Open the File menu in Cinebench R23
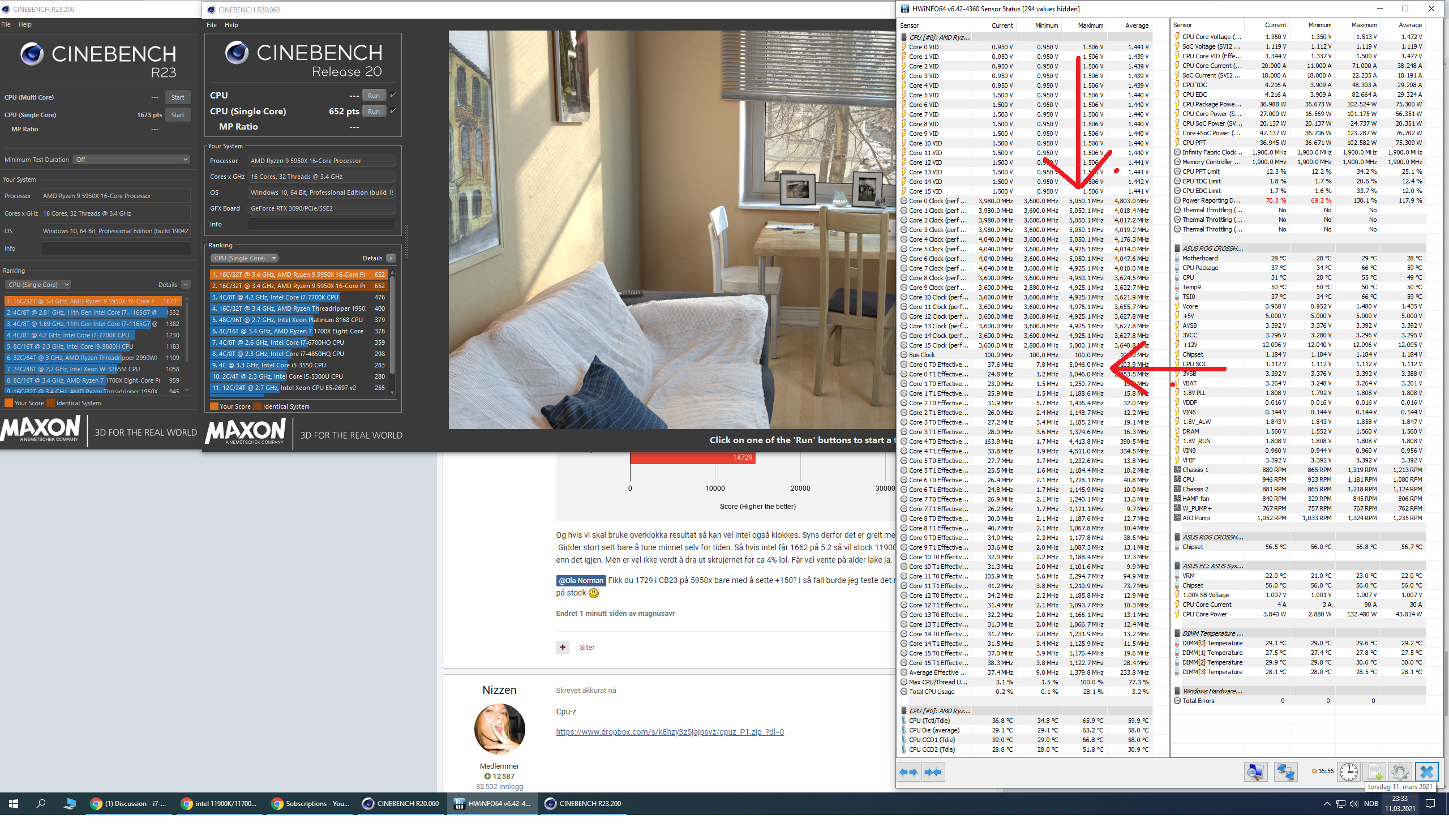 (x=6, y=24)
